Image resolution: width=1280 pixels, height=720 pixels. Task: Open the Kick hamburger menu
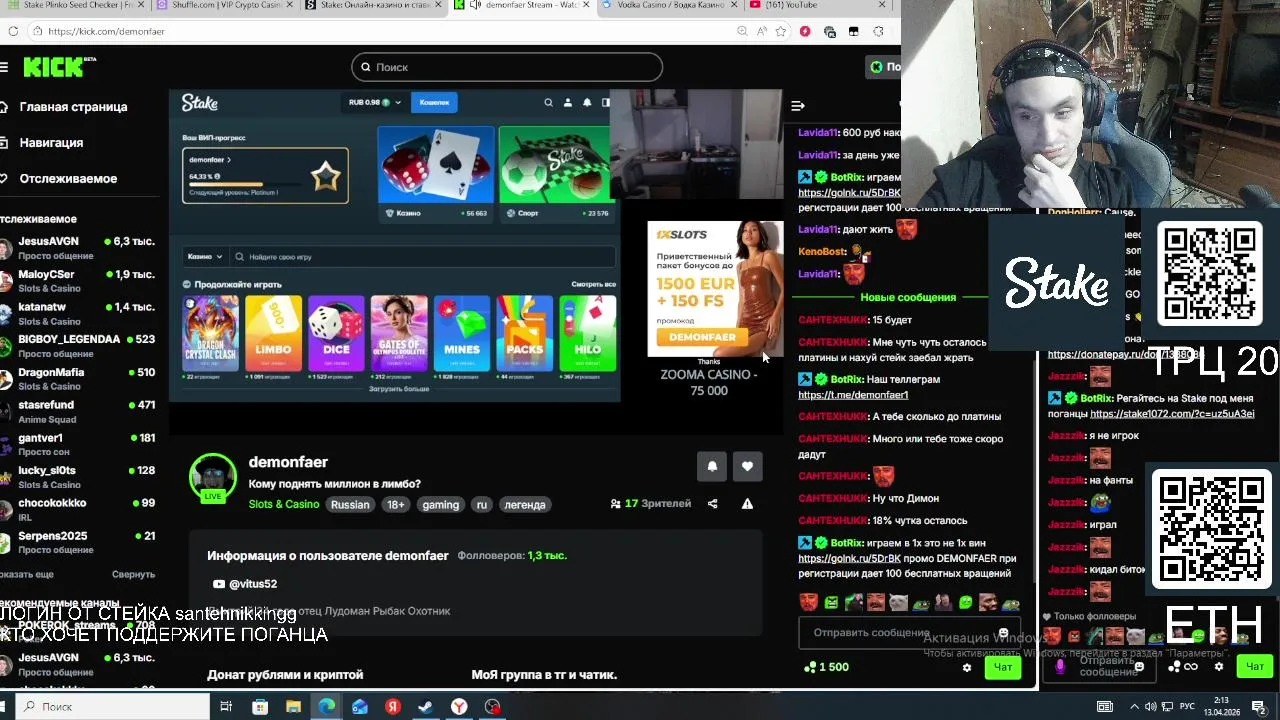[x=4, y=67]
